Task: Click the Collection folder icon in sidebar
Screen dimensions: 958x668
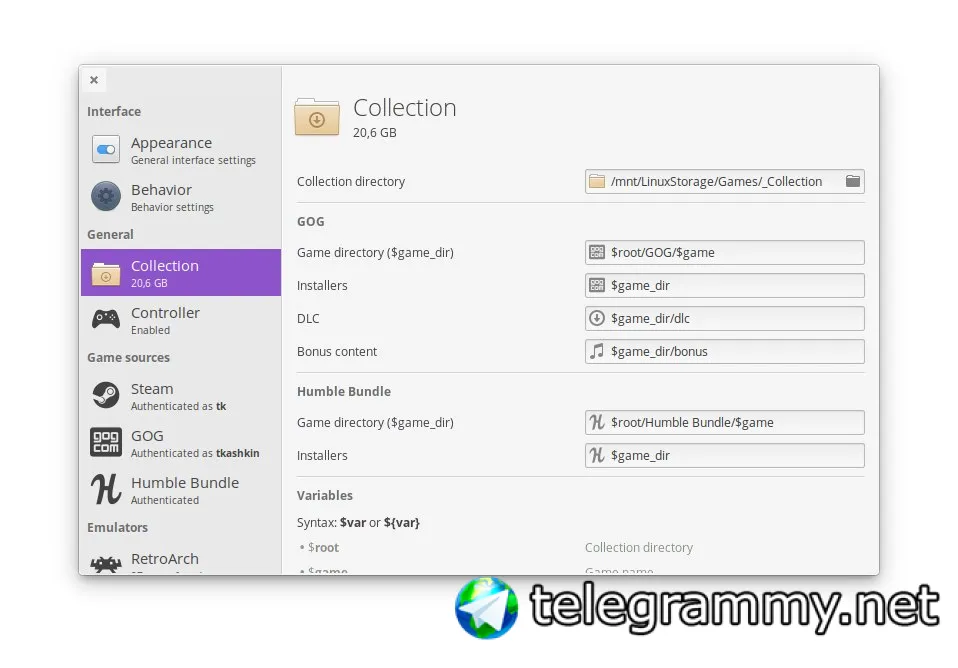Action: pyautogui.click(x=106, y=273)
